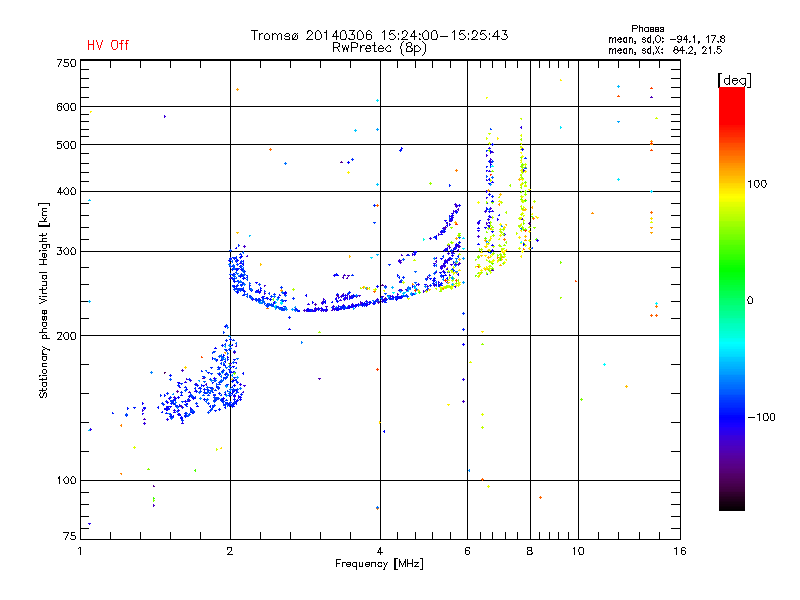
Task: Click the '16' frequency axis tick label
Action: click(x=680, y=551)
